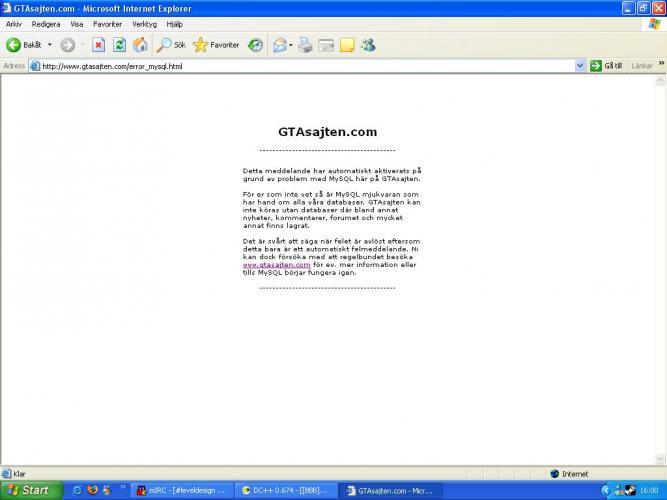Click the IE icon in title bar

tap(6, 8)
